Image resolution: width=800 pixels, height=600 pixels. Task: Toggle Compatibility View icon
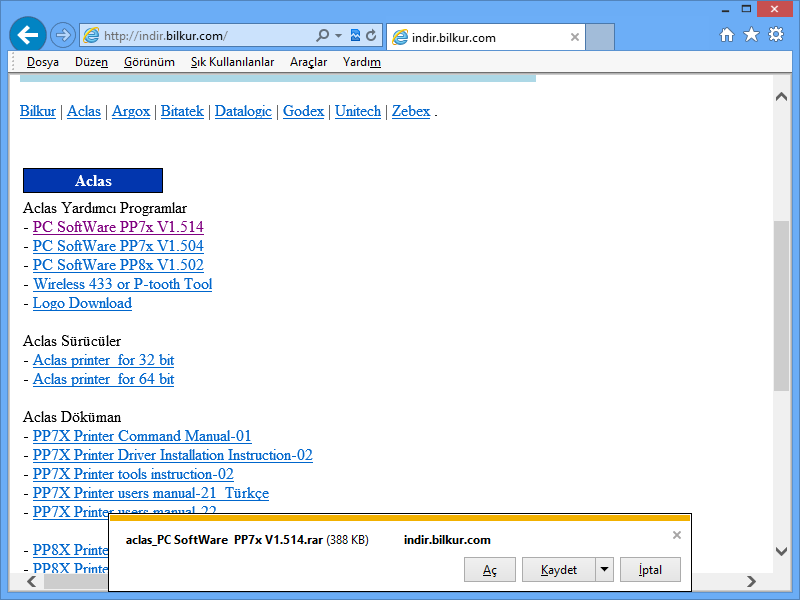(x=355, y=35)
